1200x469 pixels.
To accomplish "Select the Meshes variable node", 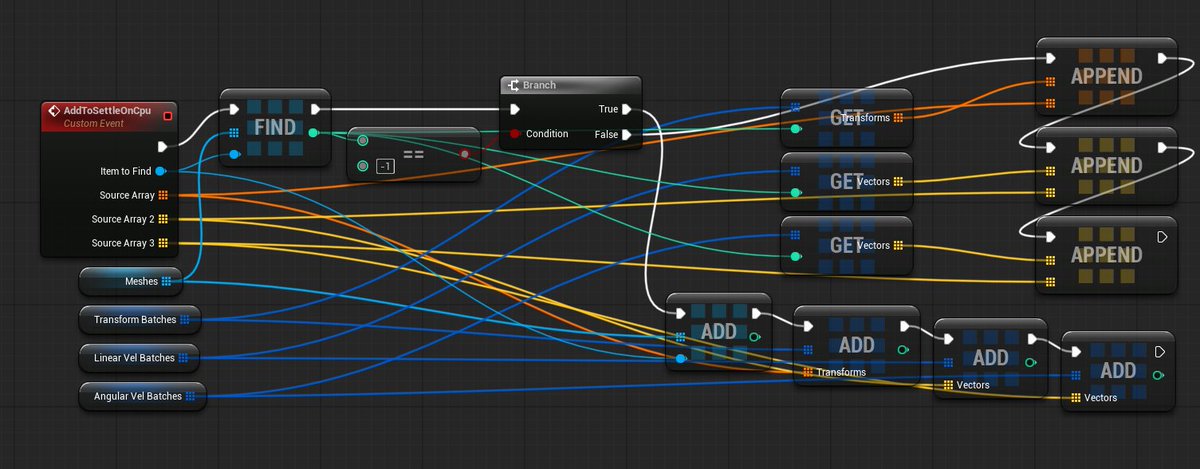I will [x=131, y=282].
